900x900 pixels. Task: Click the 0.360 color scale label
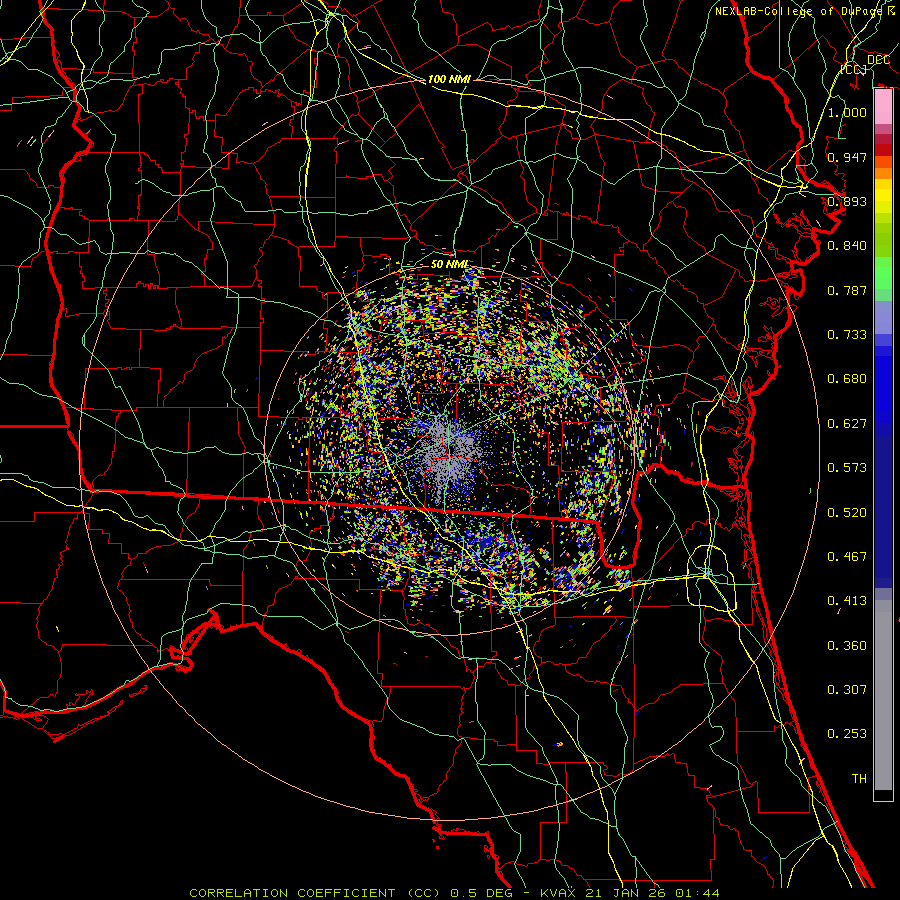(x=847, y=645)
